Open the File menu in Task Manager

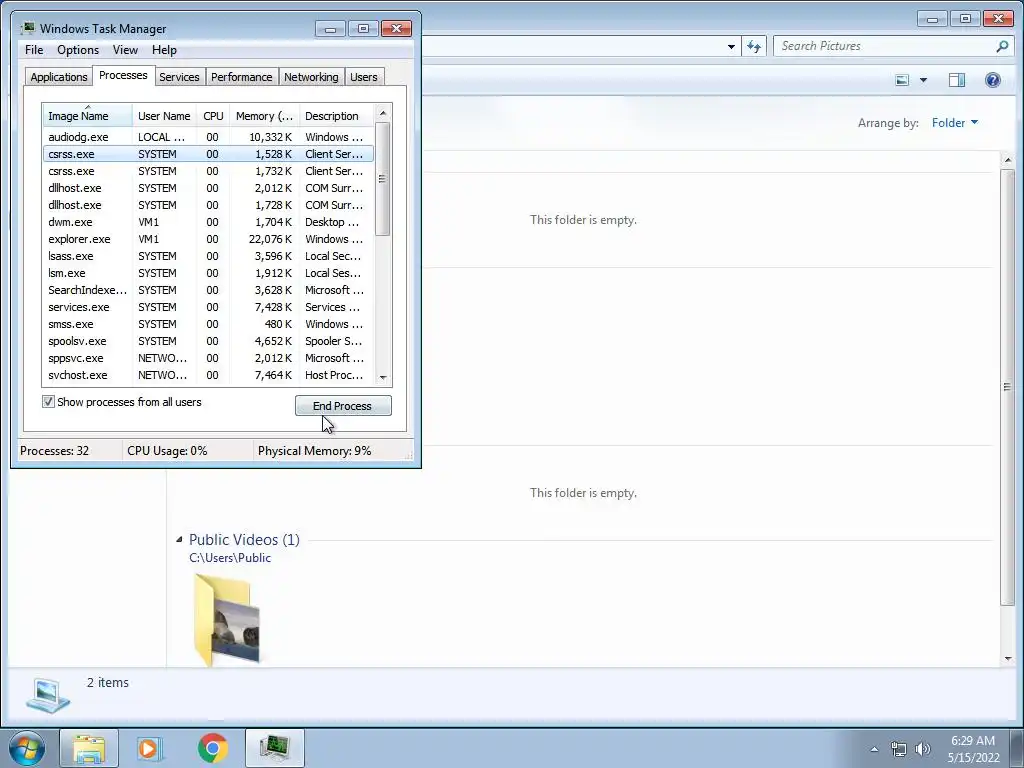click(x=34, y=50)
